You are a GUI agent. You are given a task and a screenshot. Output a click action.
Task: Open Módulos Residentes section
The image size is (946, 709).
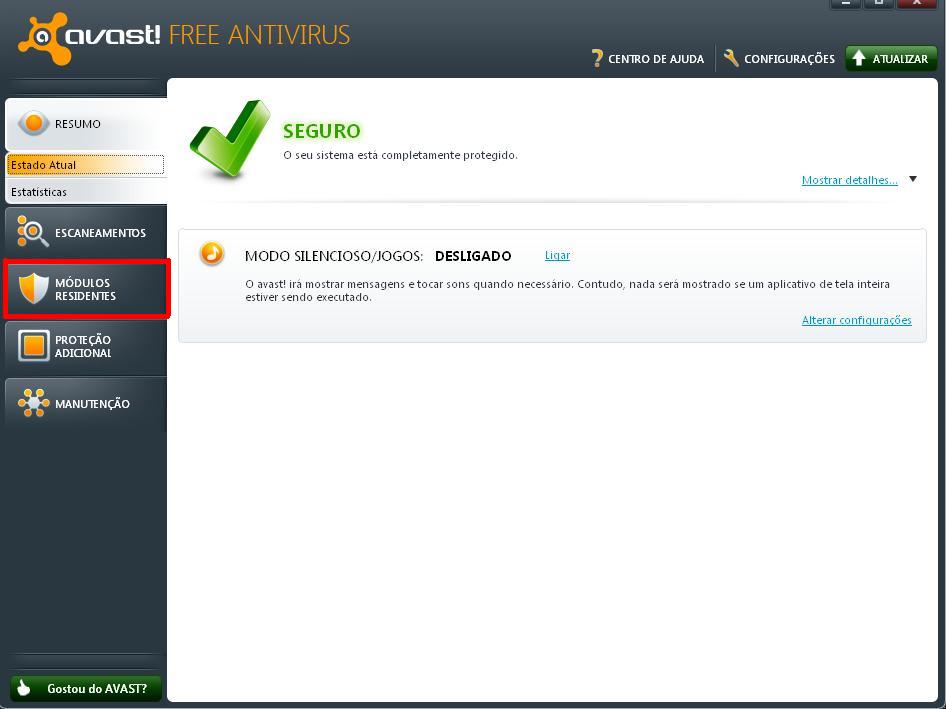87,289
